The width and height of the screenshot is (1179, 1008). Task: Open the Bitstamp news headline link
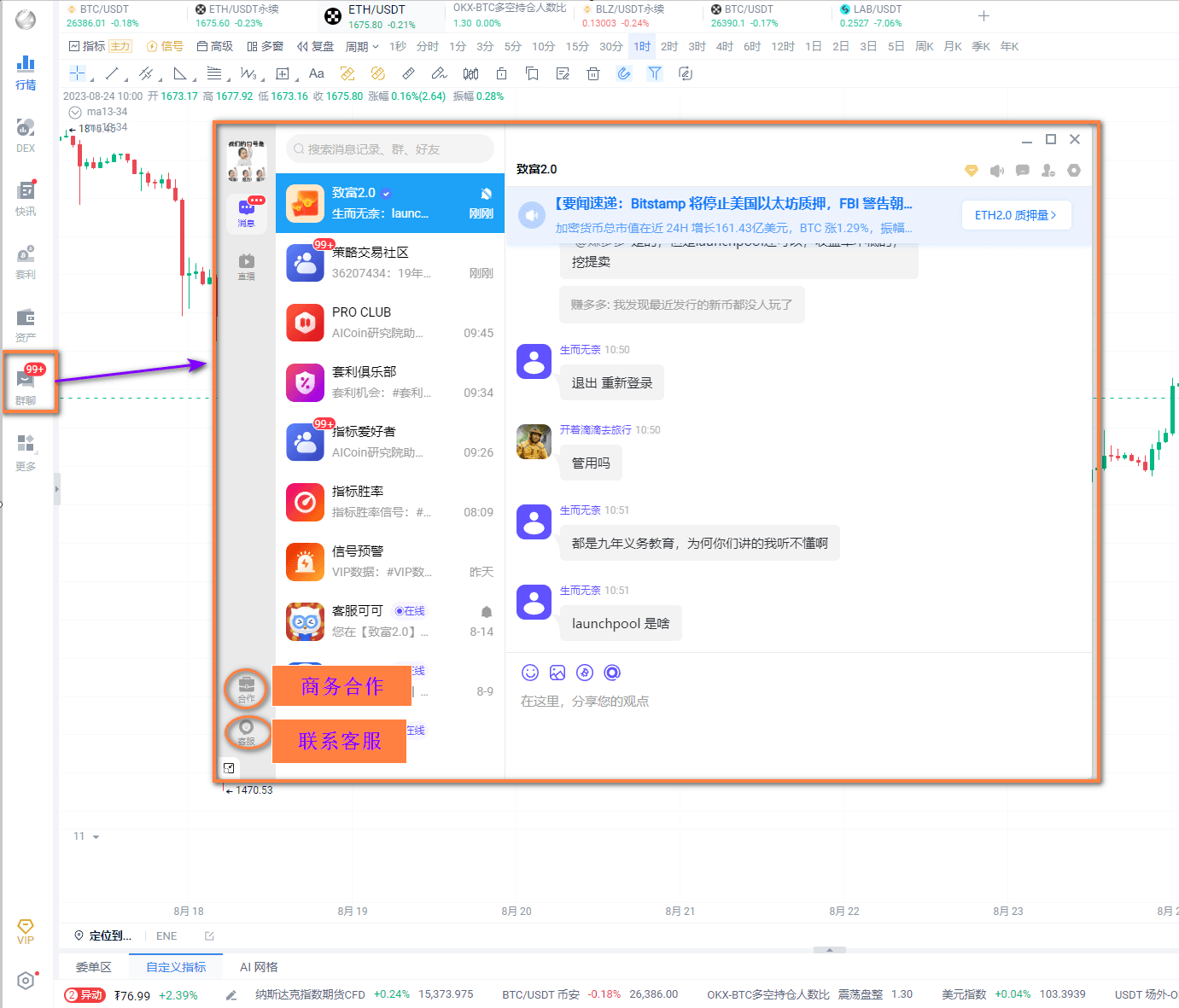coord(732,203)
